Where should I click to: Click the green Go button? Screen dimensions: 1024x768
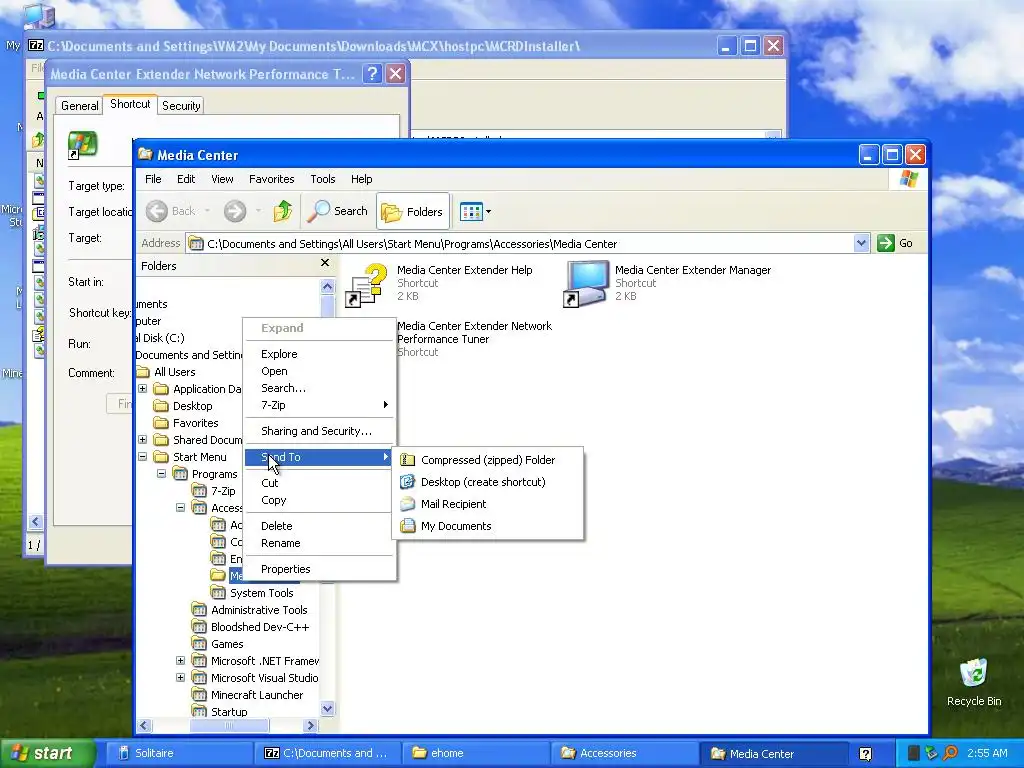click(x=896, y=243)
